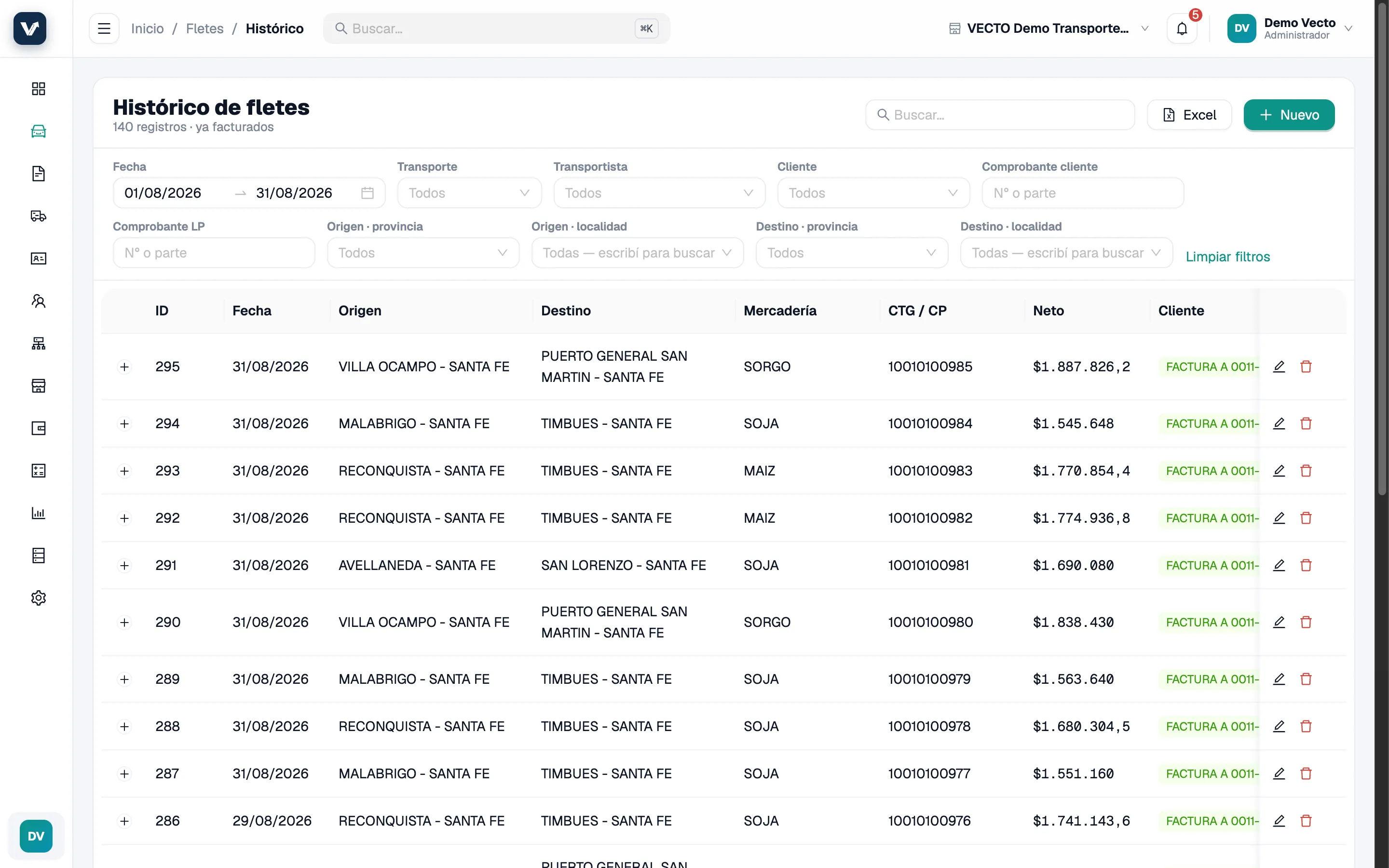Open the VECTO Demo Transporte company selector
The height and width of the screenshot is (868, 1389).
coord(1049,28)
